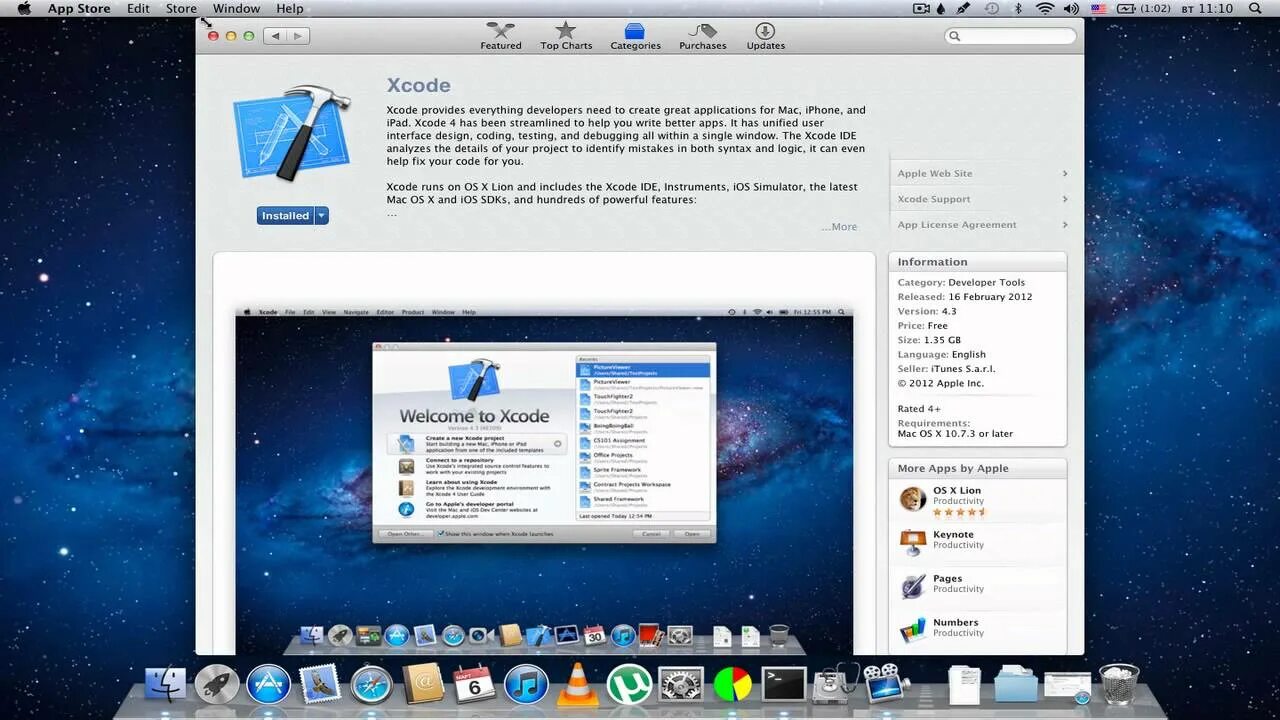Open the Updates section

pyautogui.click(x=765, y=36)
